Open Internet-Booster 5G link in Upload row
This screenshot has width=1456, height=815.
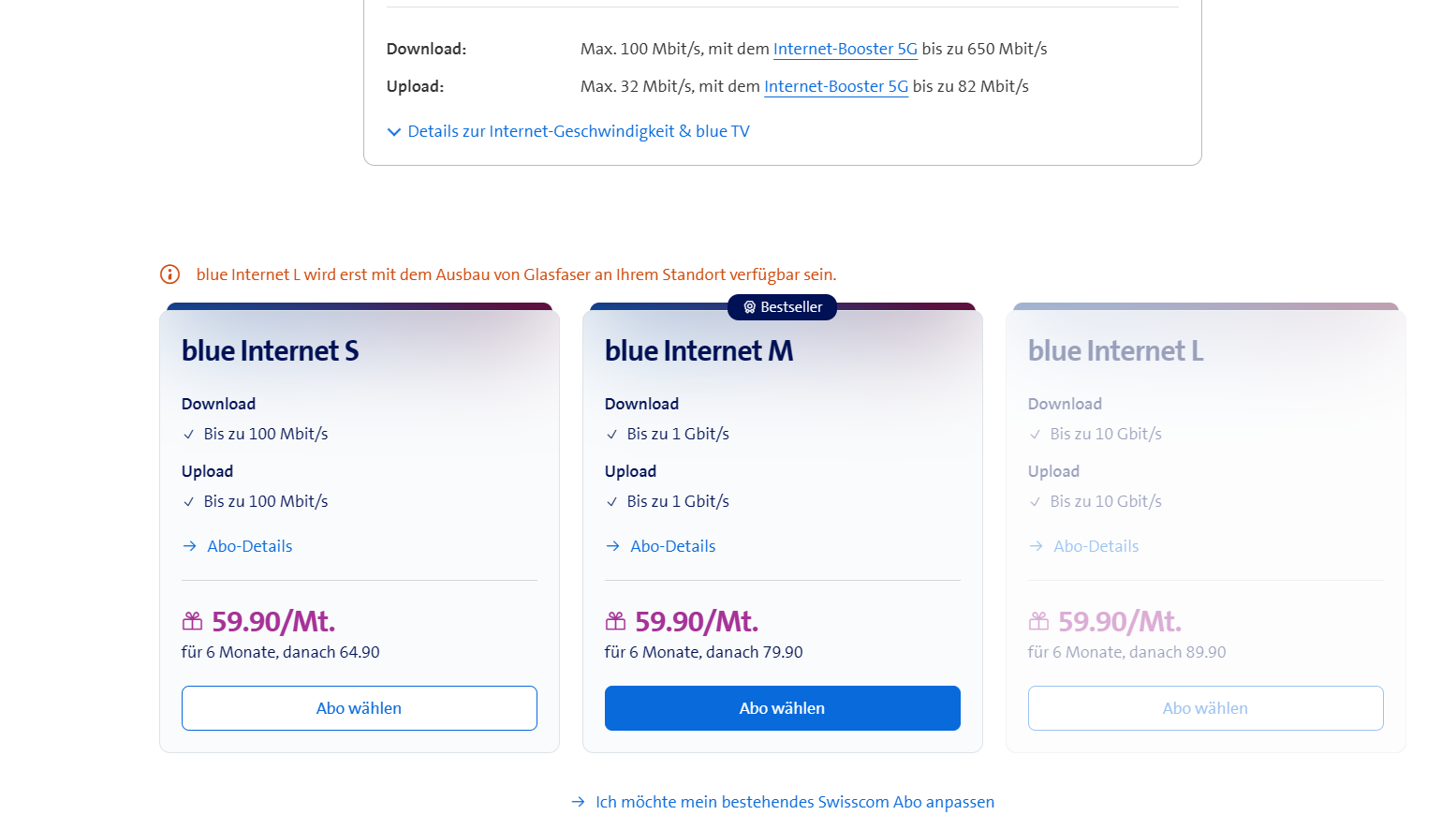coord(835,86)
